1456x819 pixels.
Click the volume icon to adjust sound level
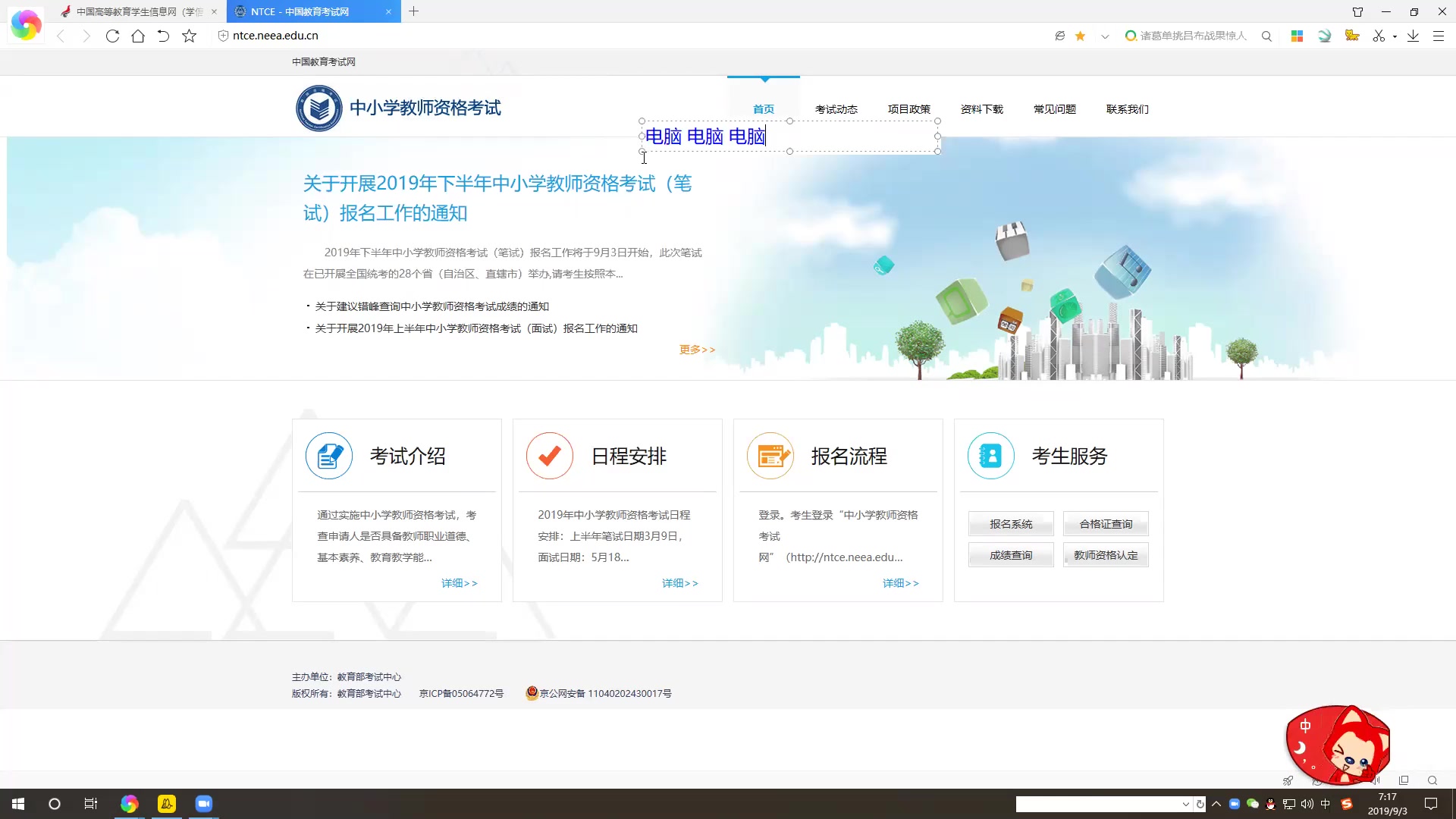1307,804
